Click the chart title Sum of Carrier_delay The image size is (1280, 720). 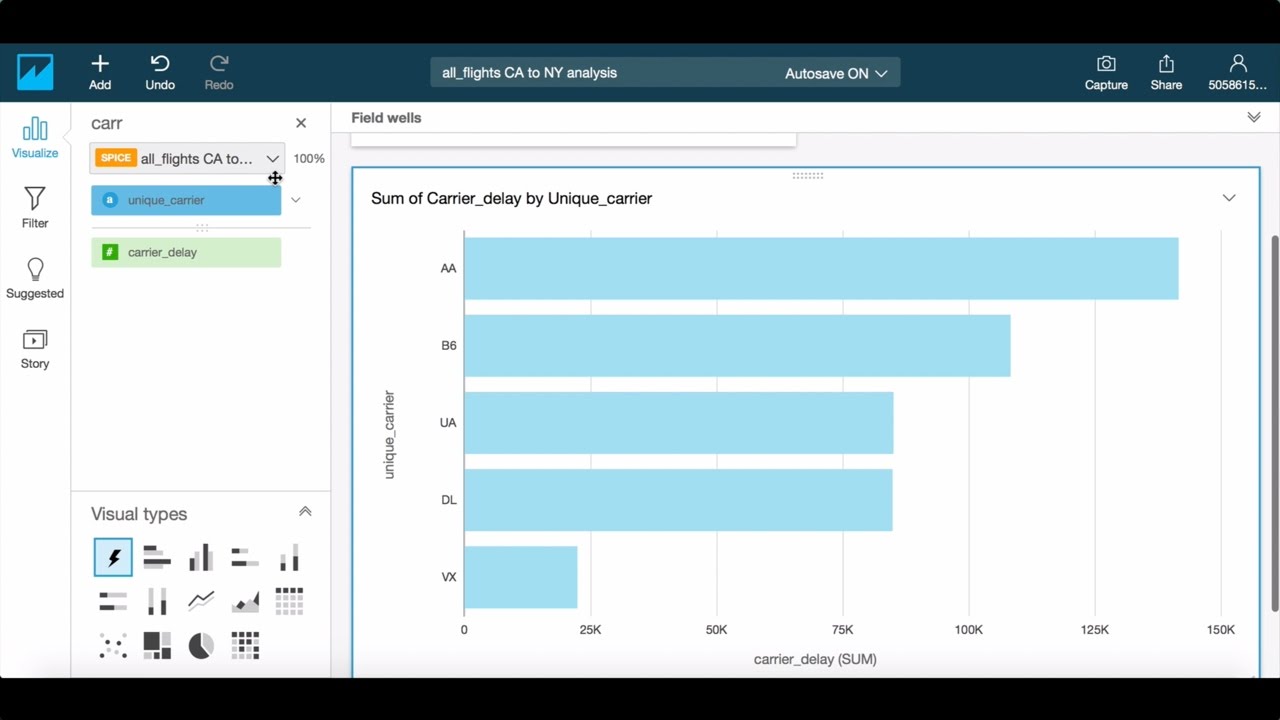pyautogui.click(x=511, y=198)
